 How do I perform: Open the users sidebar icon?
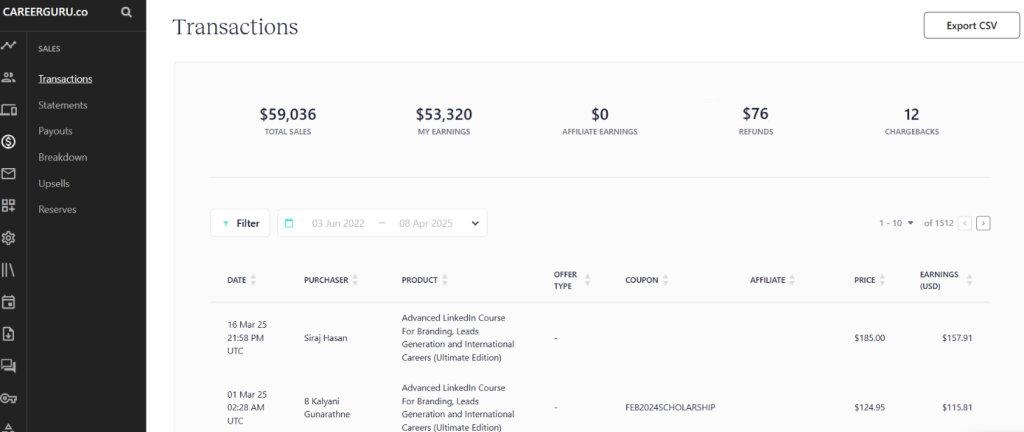pos(9,77)
